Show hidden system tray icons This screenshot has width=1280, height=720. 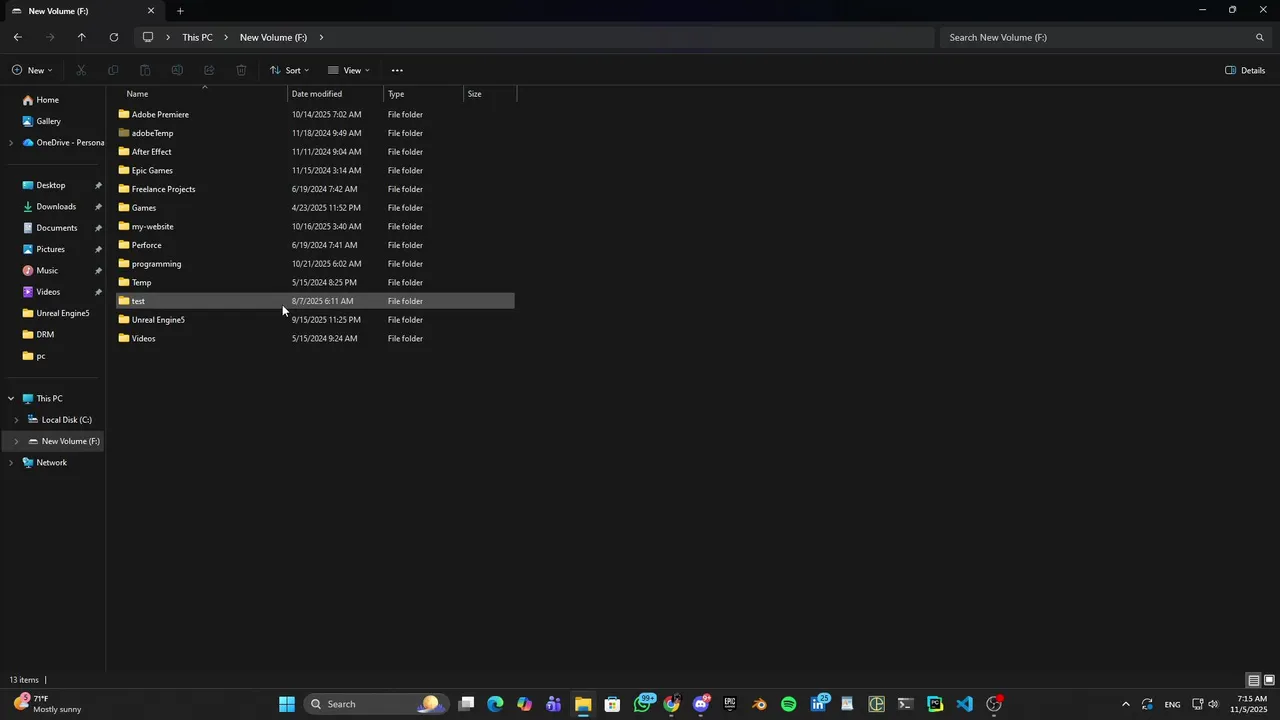coord(1126,704)
